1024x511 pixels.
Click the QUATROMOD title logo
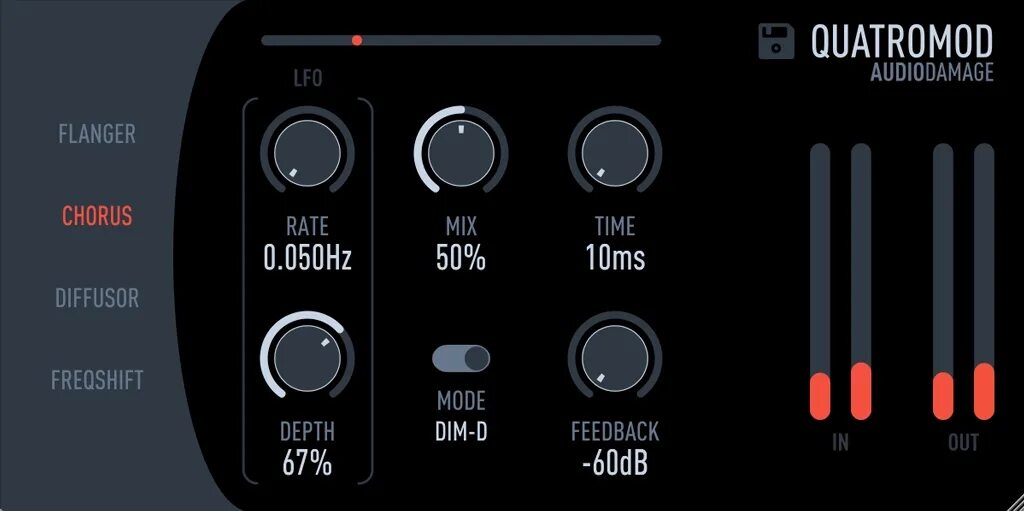tap(902, 41)
